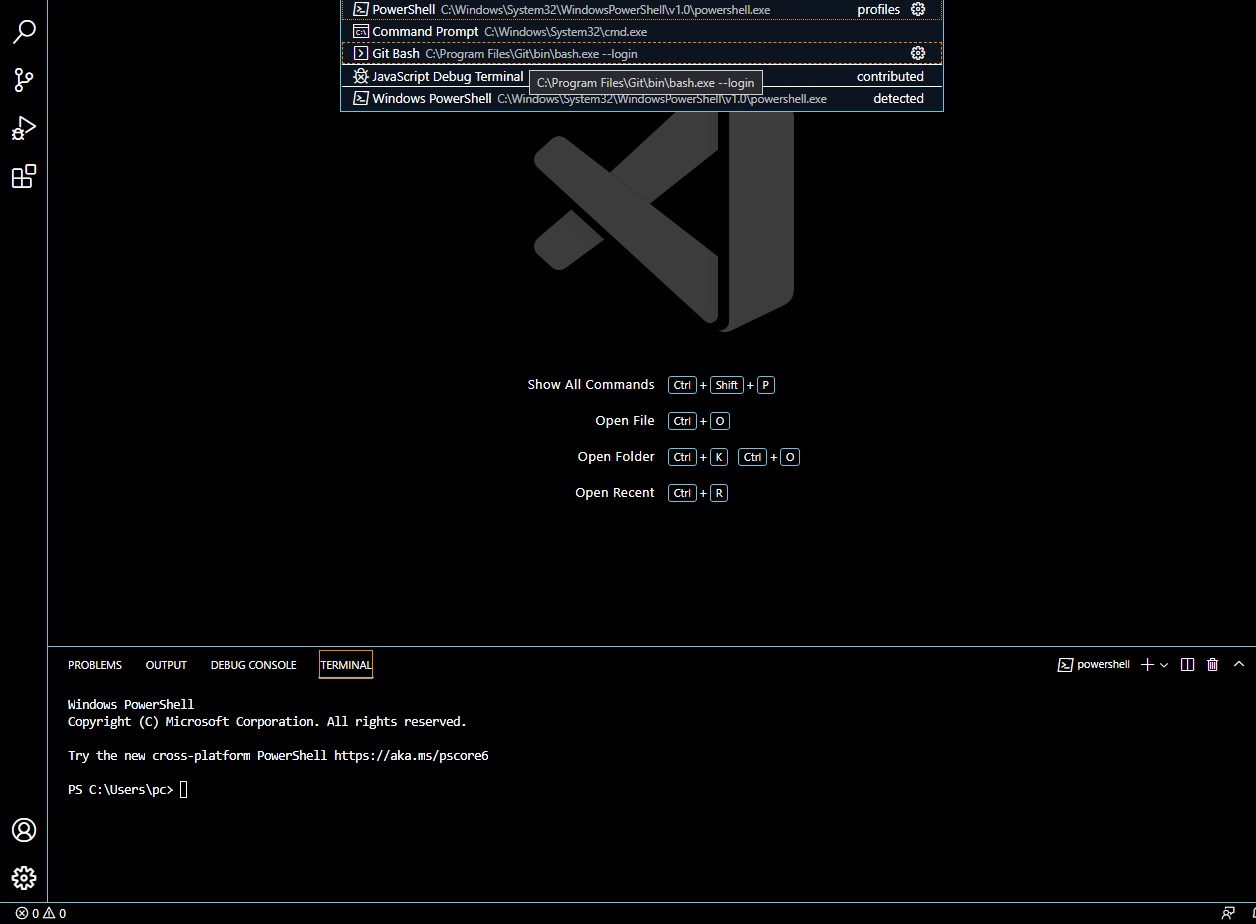
Task: Switch to the PROBLEMS tab
Action: [94, 664]
